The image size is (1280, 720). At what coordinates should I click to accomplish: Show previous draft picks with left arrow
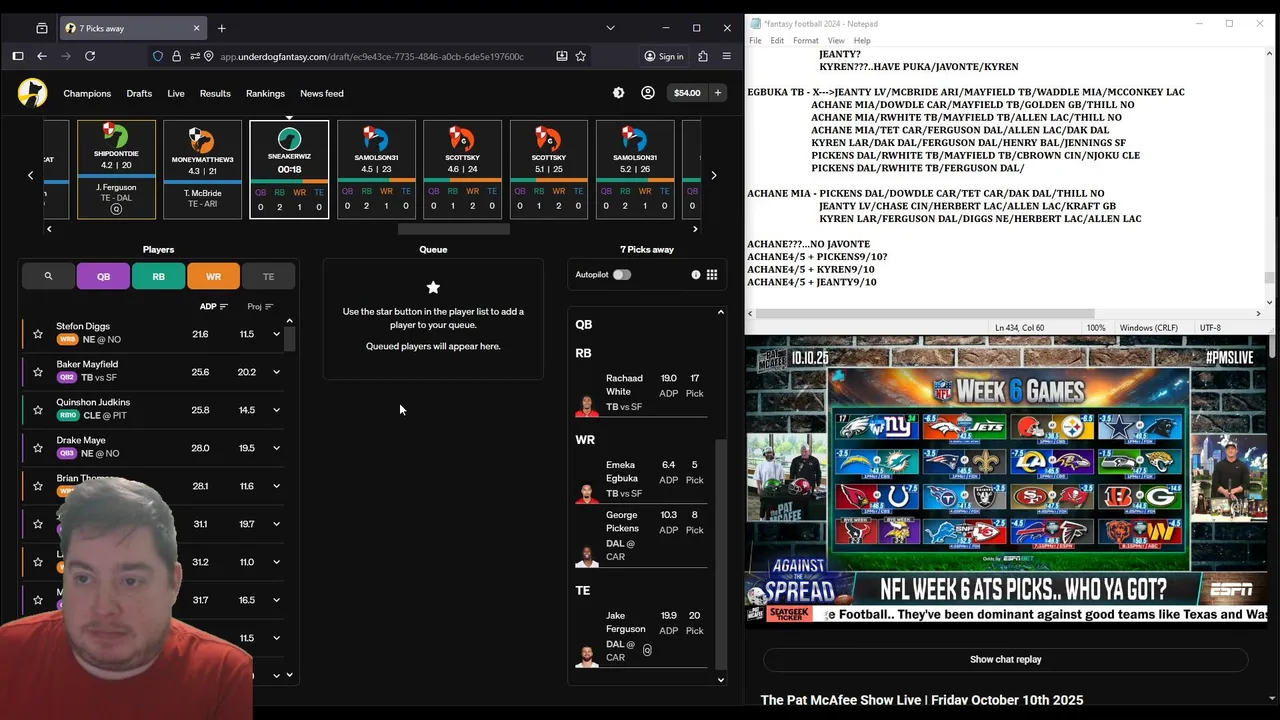click(30, 175)
